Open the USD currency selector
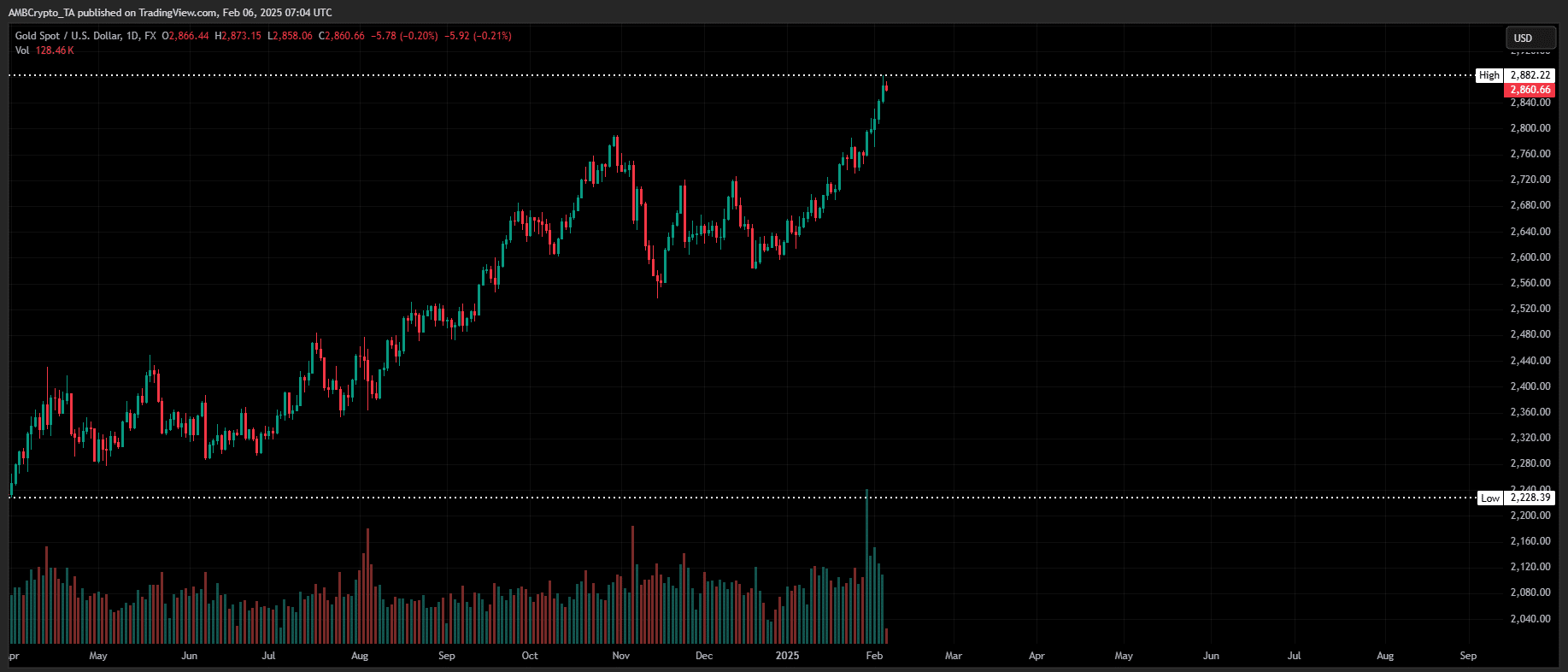 tap(1530, 38)
